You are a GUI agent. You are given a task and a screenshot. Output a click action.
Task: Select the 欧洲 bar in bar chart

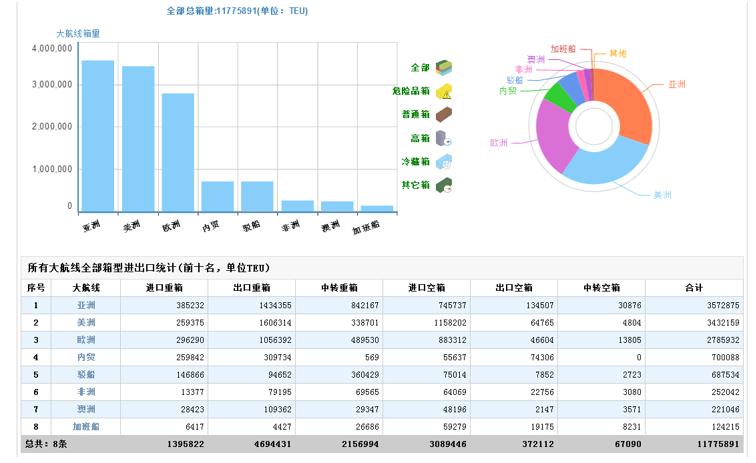[178, 152]
